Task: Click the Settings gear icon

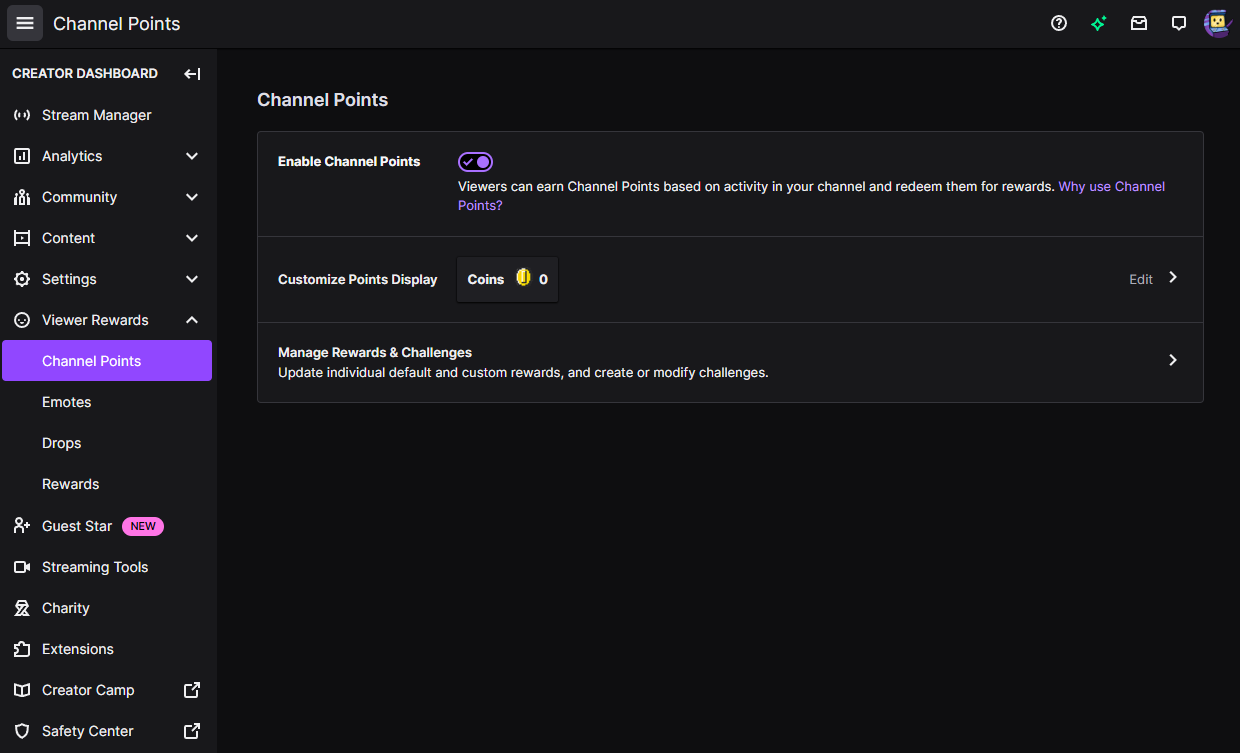Action: (x=22, y=279)
